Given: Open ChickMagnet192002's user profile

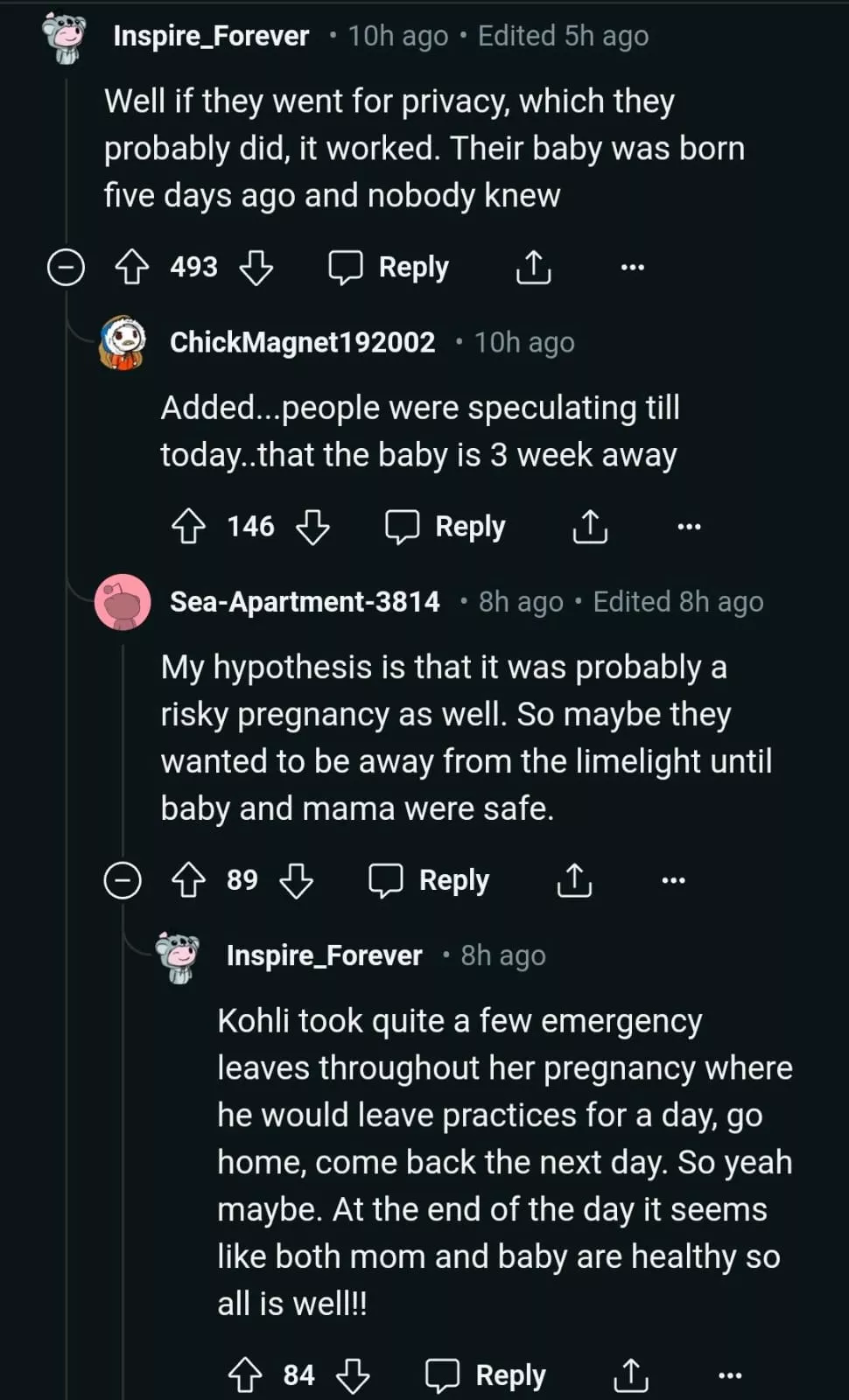Looking at the screenshot, I should click(302, 342).
